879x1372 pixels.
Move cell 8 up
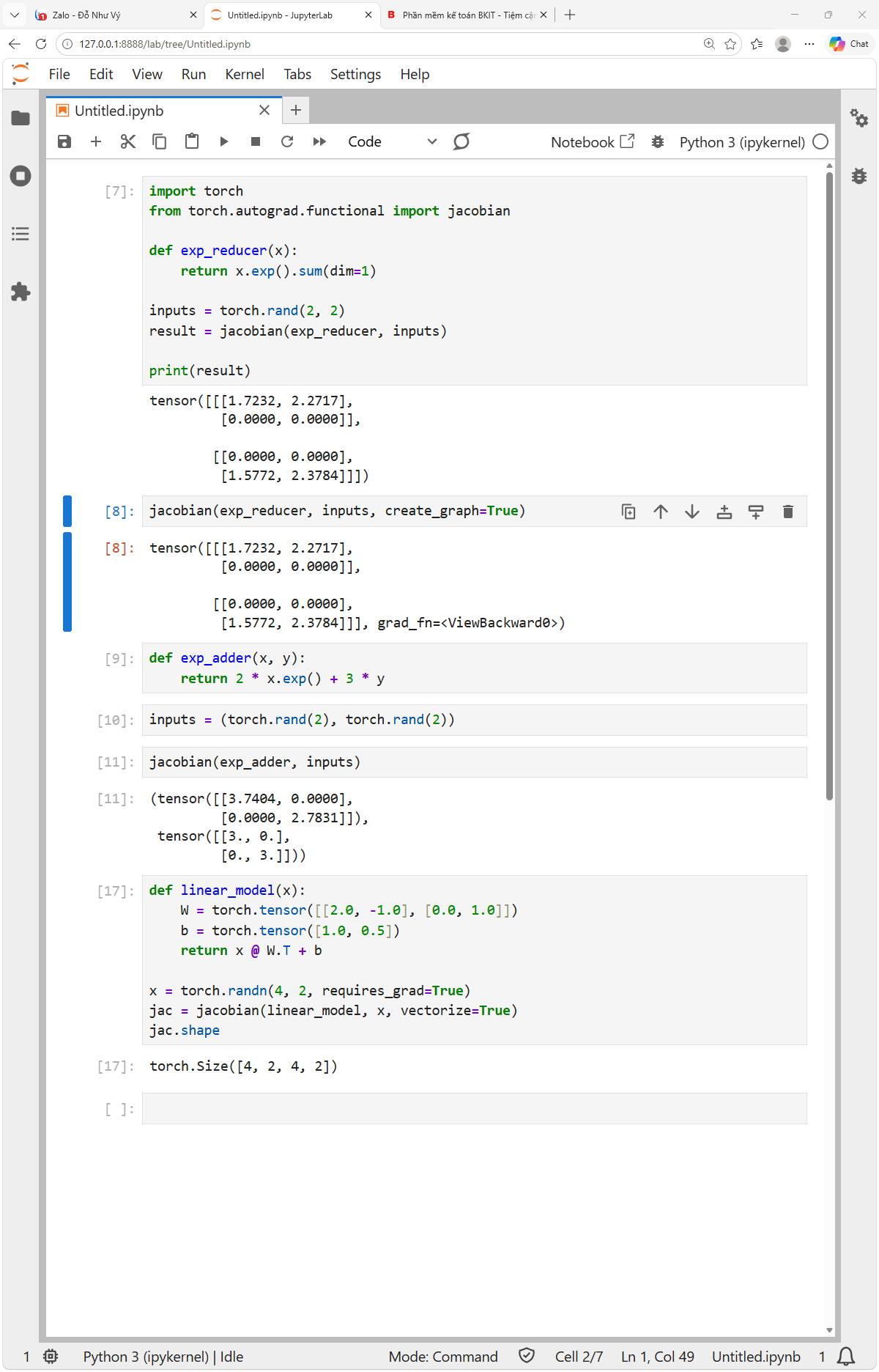(661, 512)
